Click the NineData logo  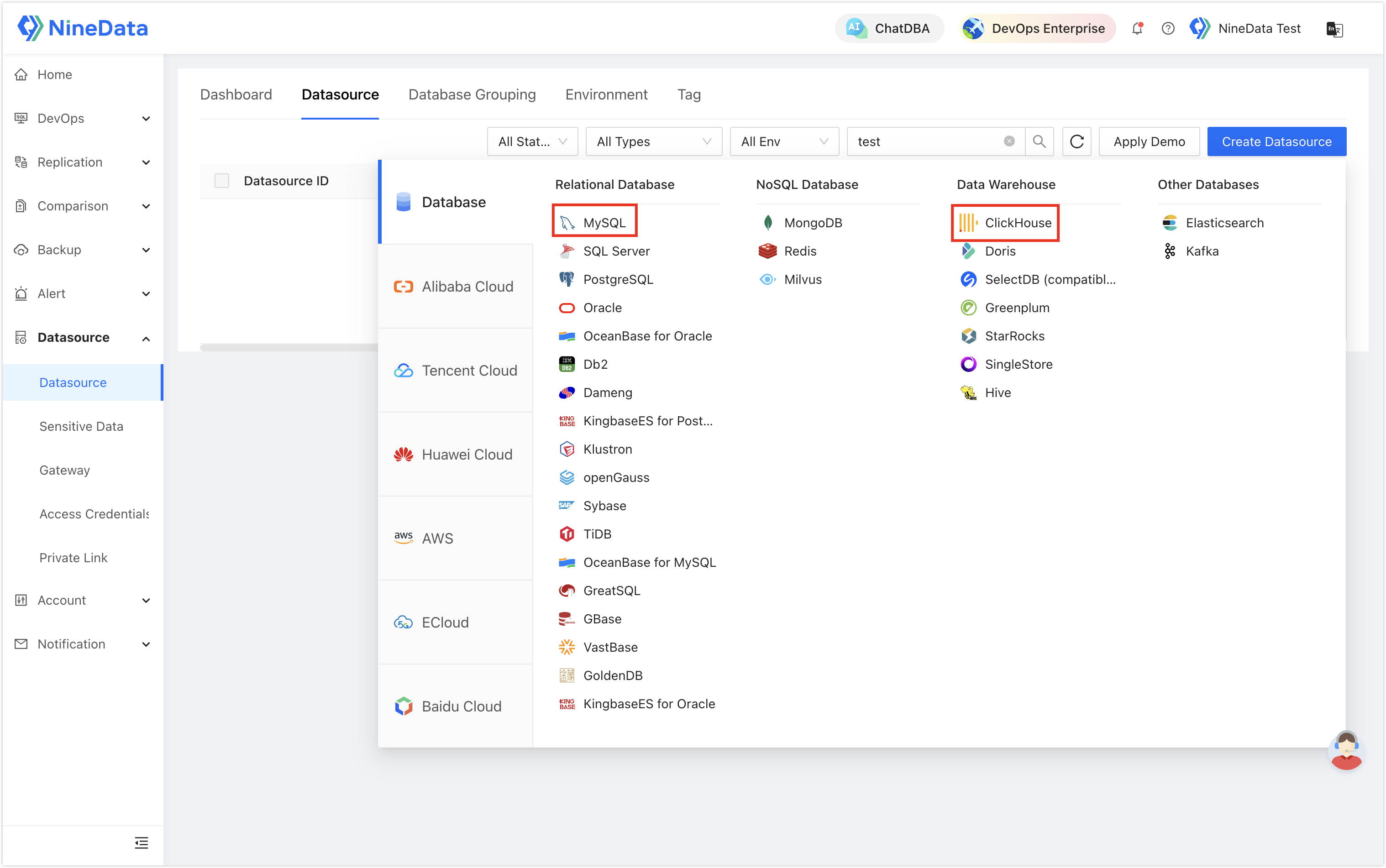(x=83, y=28)
